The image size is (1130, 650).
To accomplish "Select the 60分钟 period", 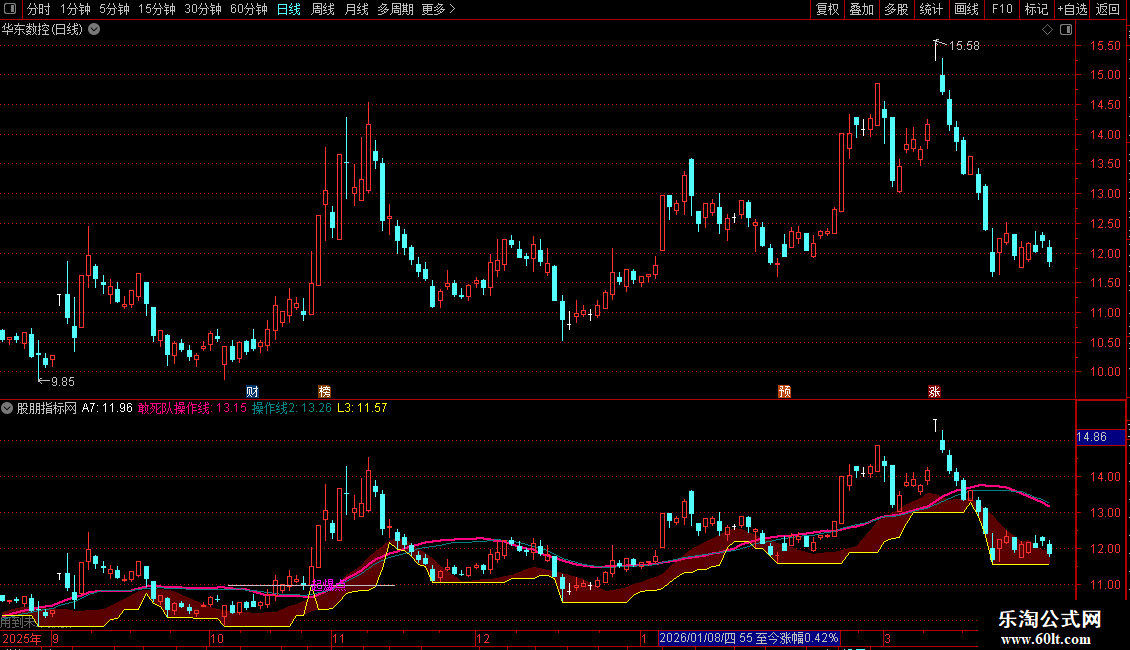I will click(x=249, y=9).
